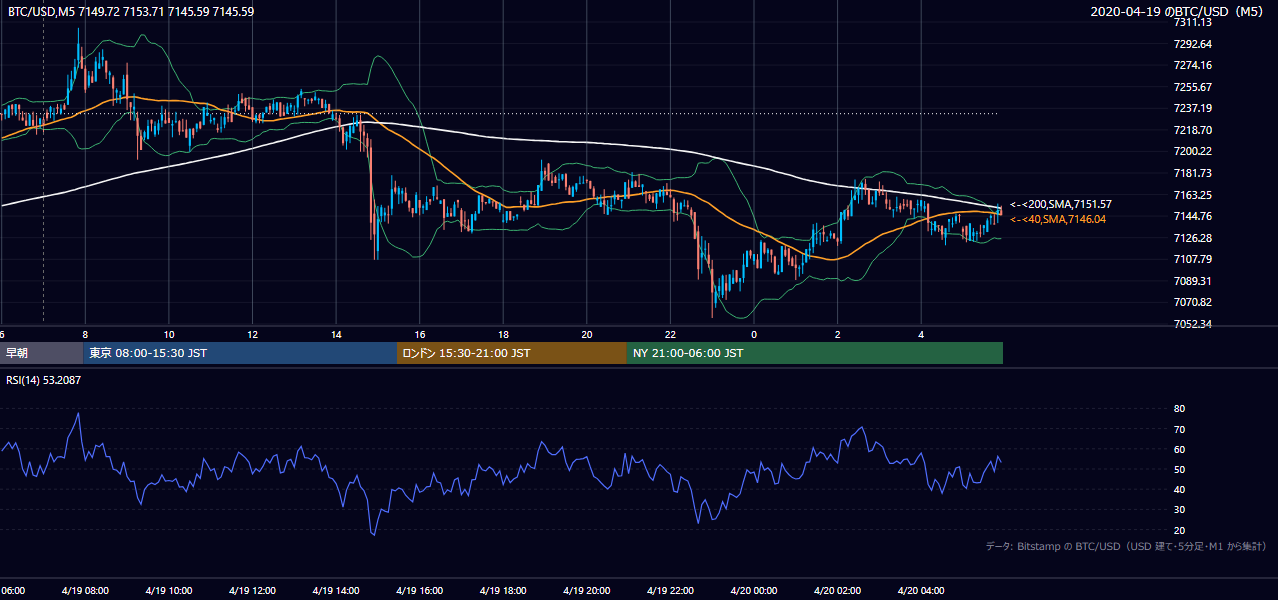This screenshot has width=1278, height=600.
Task: Click RSI scale value 50
Action: pyautogui.click(x=1179, y=469)
